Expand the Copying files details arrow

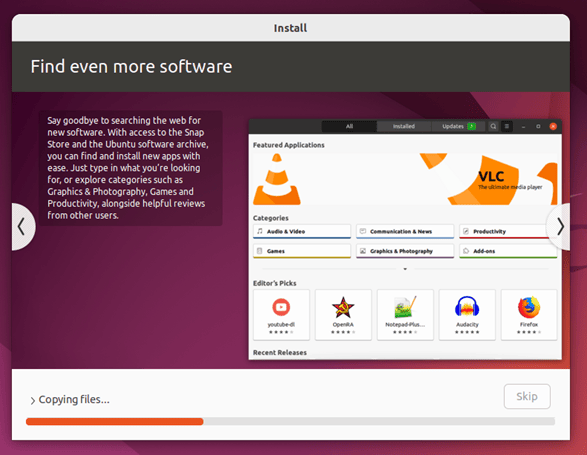pyautogui.click(x=33, y=401)
